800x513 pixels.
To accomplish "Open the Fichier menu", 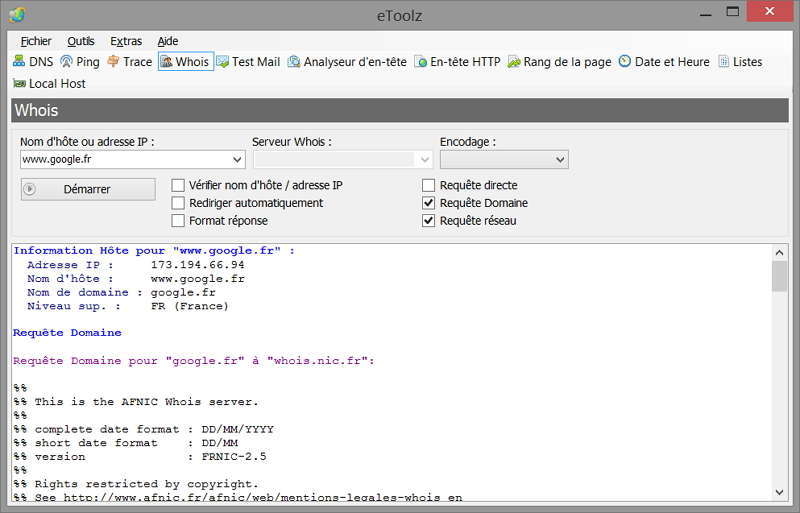I will coord(36,41).
